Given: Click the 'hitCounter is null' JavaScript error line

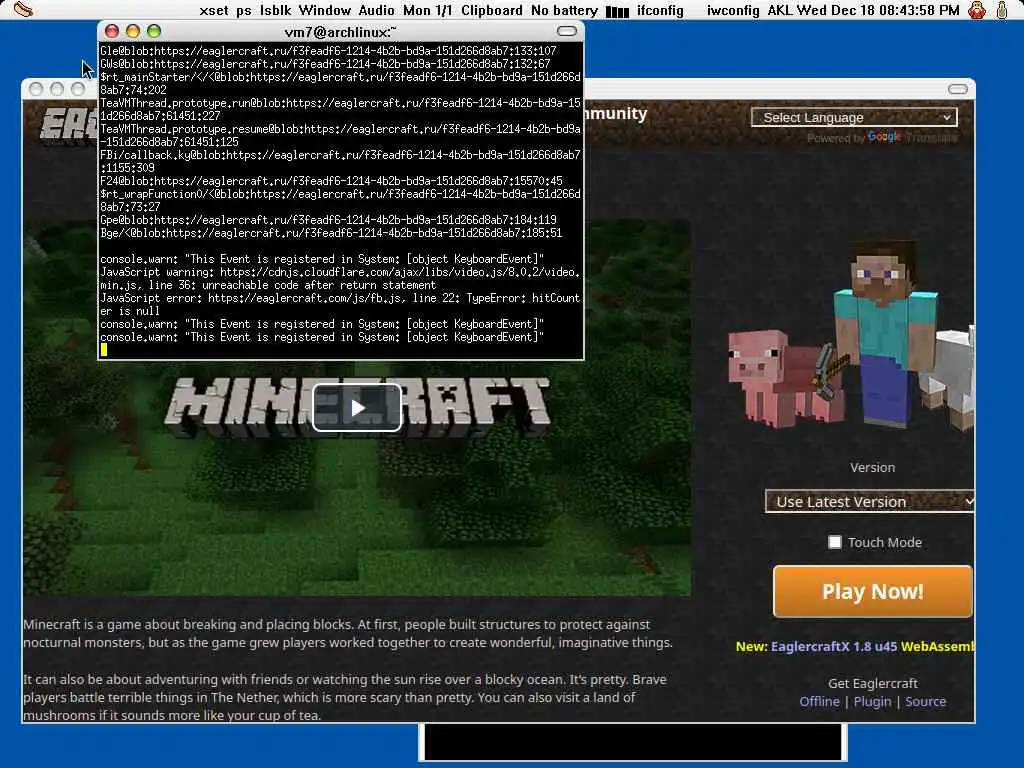Looking at the screenshot, I should click(340, 304).
